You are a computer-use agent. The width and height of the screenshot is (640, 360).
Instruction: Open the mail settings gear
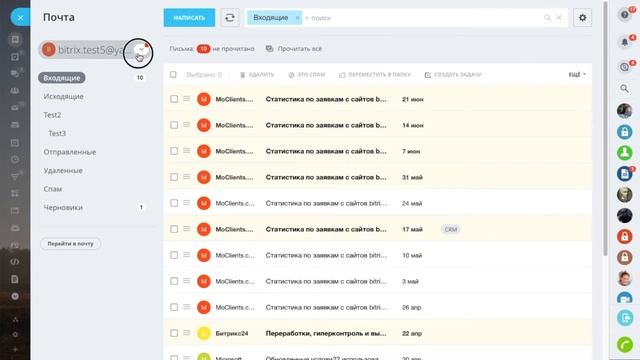click(x=582, y=18)
